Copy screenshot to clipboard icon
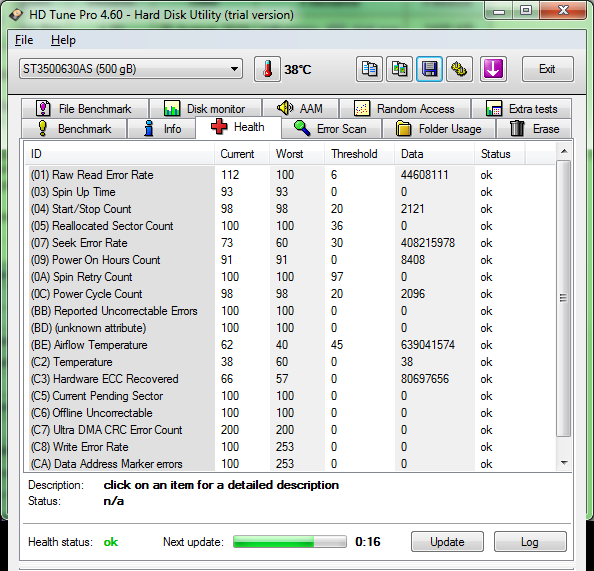 coord(399,69)
